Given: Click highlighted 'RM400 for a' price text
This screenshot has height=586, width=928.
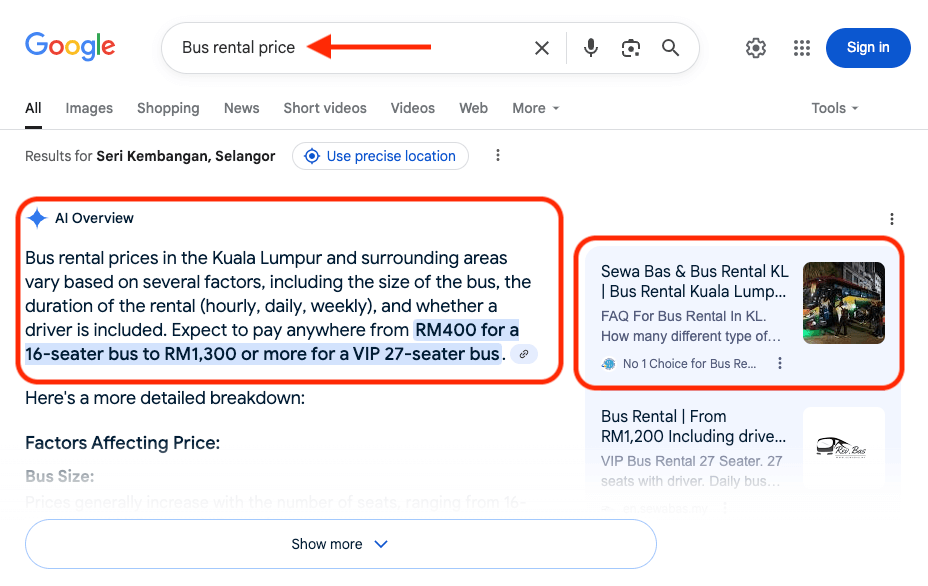Looking at the screenshot, I should [x=467, y=330].
